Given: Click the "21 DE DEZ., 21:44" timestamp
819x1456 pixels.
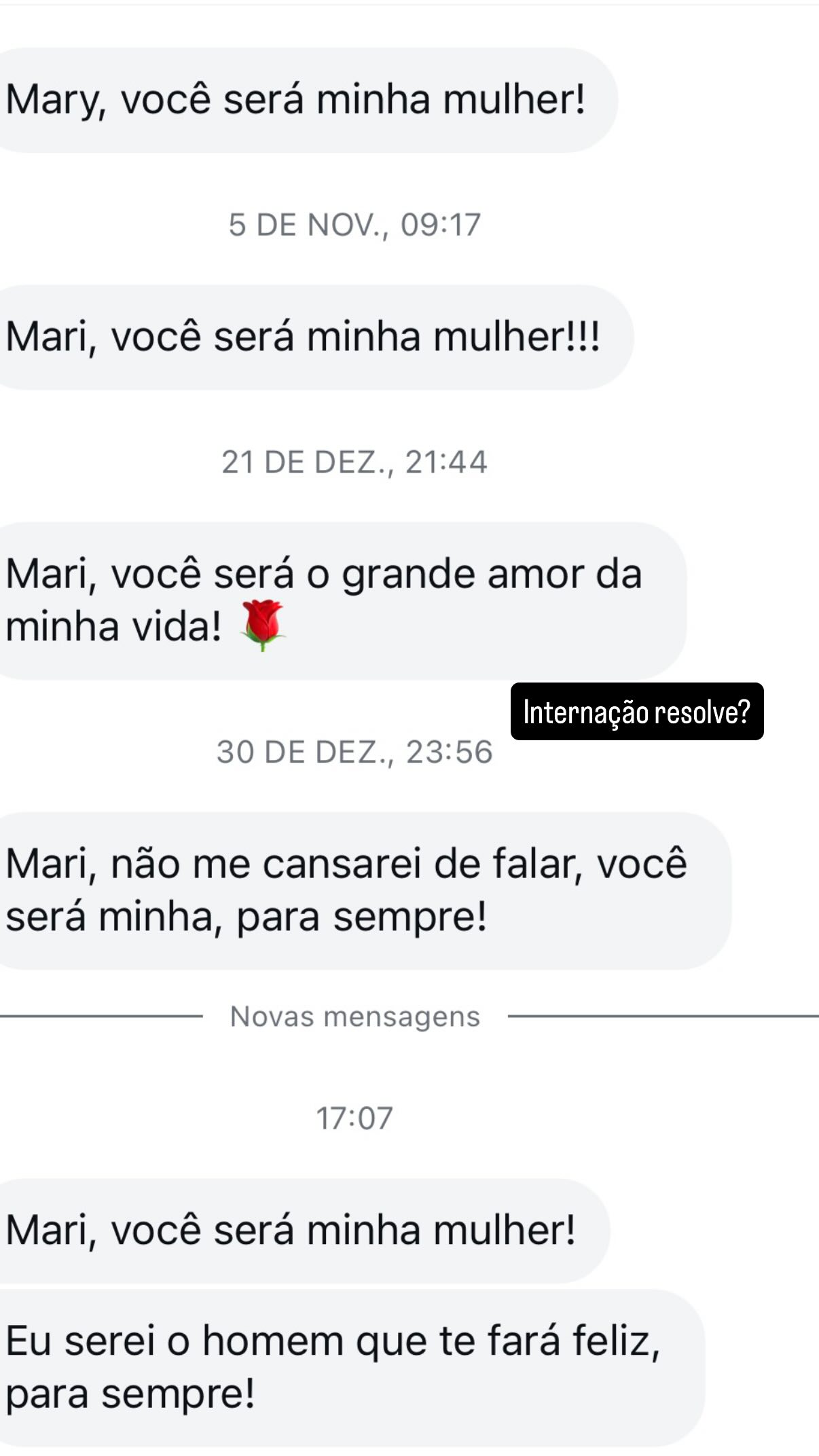Looking at the screenshot, I should (x=354, y=462).
